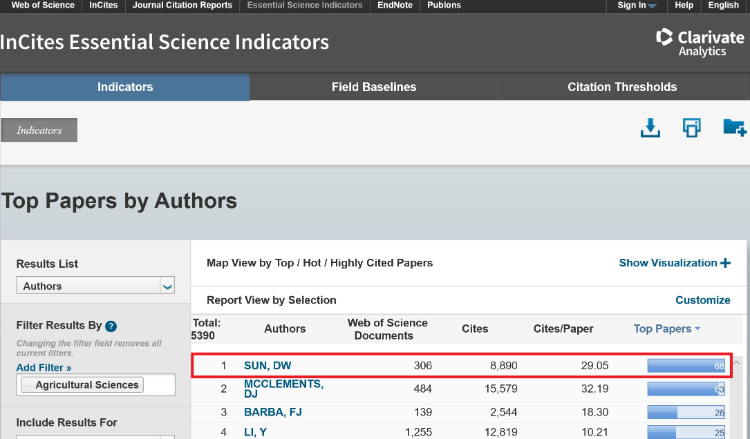Image resolution: width=750 pixels, height=439 pixels.
Task: Select the Indicators main tab
Action: (x=125, y=87)
